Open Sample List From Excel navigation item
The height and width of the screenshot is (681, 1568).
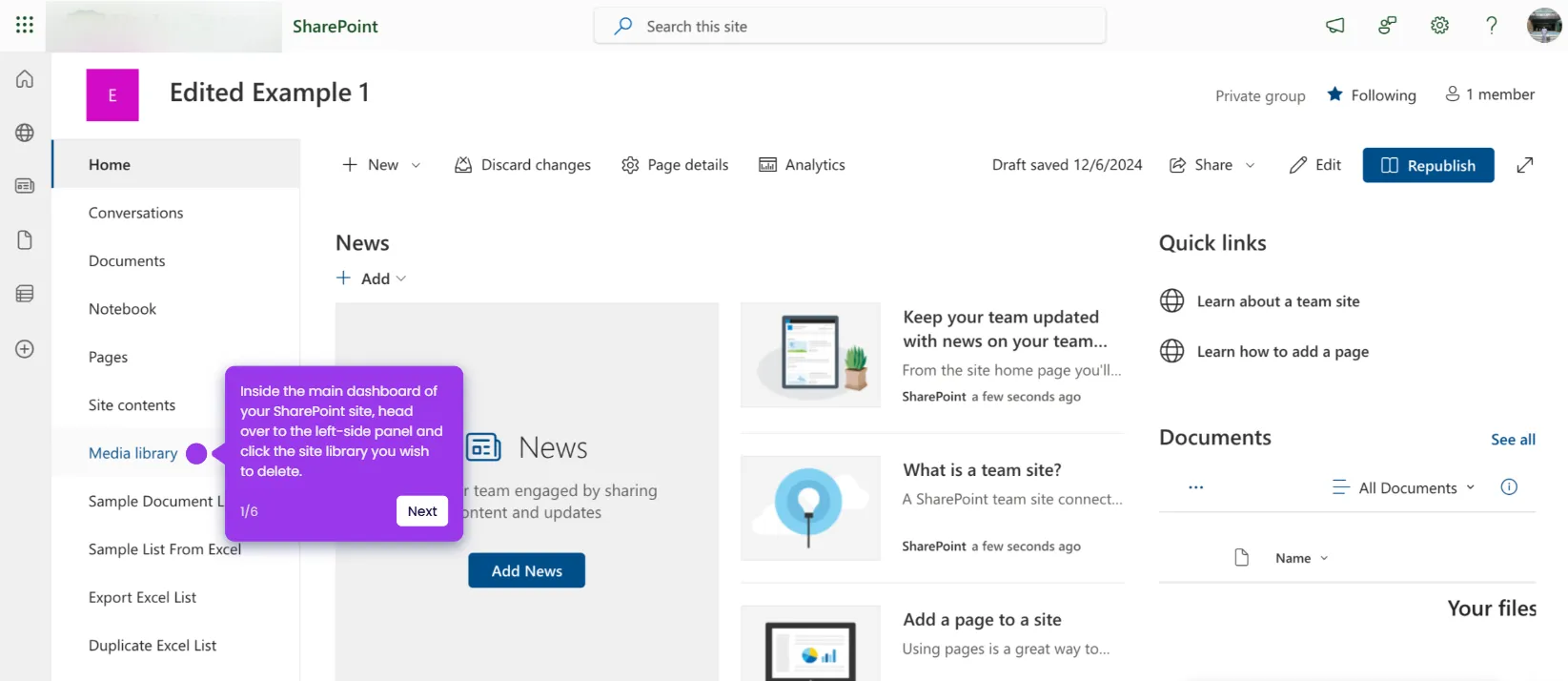(x=165, y=549)
